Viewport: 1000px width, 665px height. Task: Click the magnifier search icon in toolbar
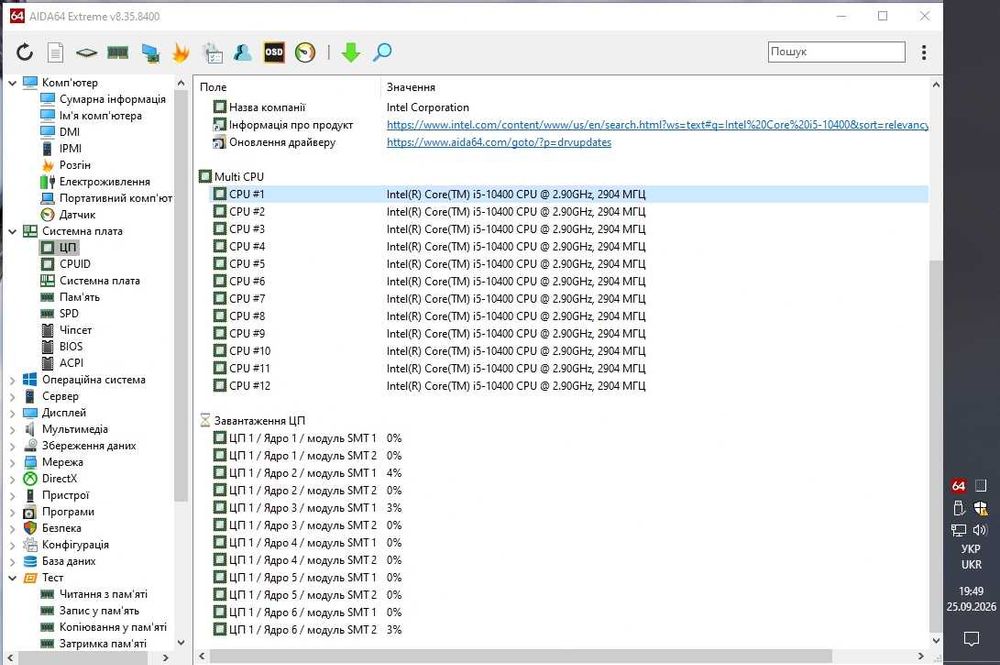[x=382, y=52]
